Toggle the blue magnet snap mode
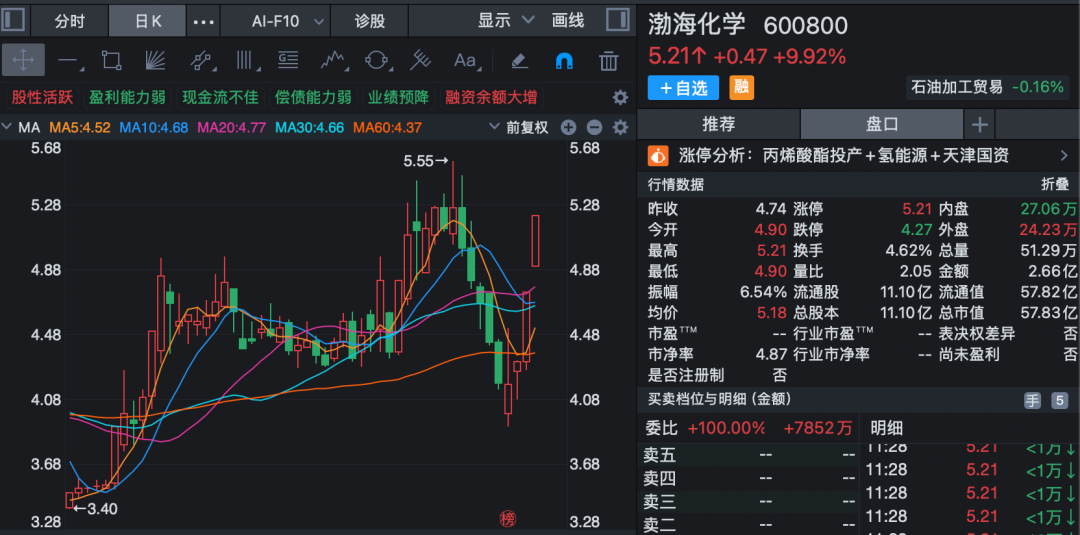1080x535 pixels. pos(564,60)
